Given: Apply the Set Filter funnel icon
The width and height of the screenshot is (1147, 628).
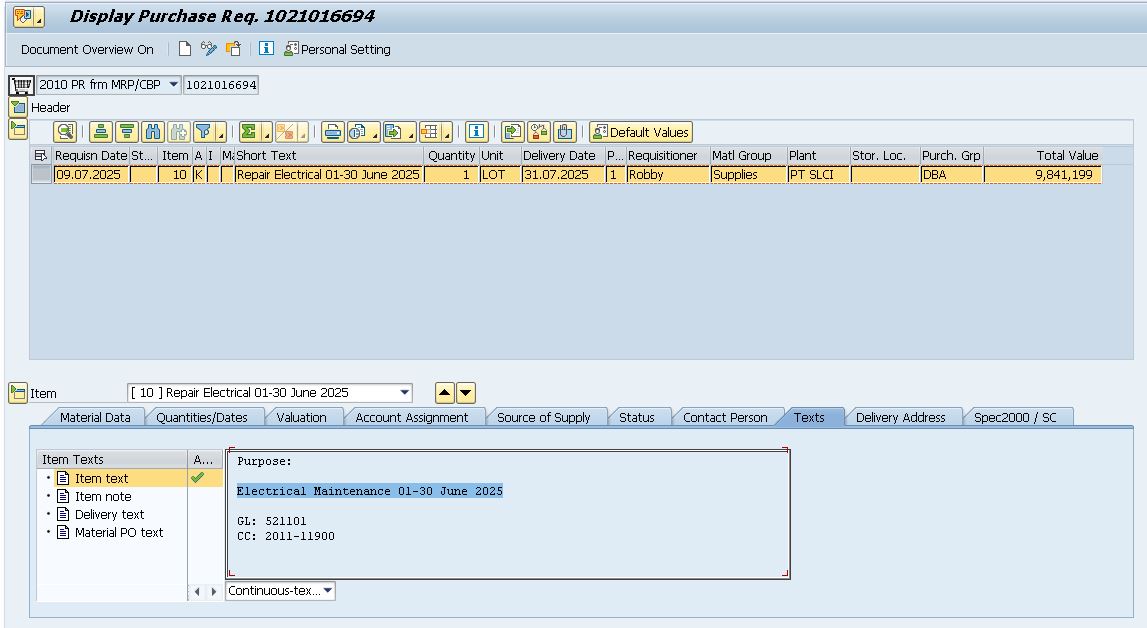Looking at the screenshot, I should (203, 132).
